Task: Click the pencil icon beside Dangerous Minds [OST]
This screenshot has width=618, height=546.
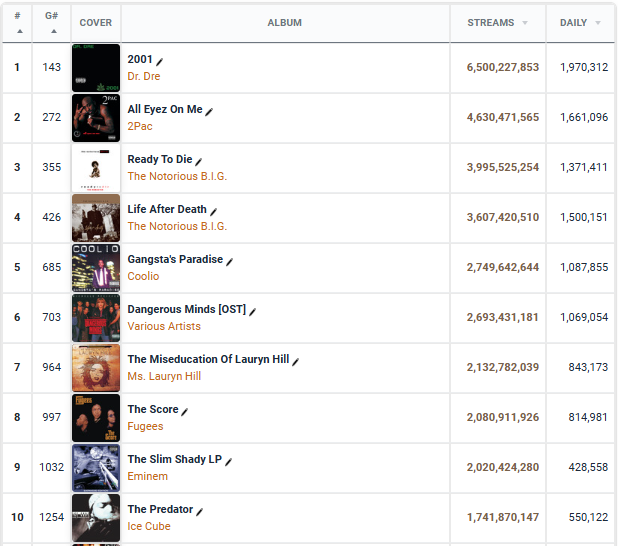Action: (x=253, y=311)
